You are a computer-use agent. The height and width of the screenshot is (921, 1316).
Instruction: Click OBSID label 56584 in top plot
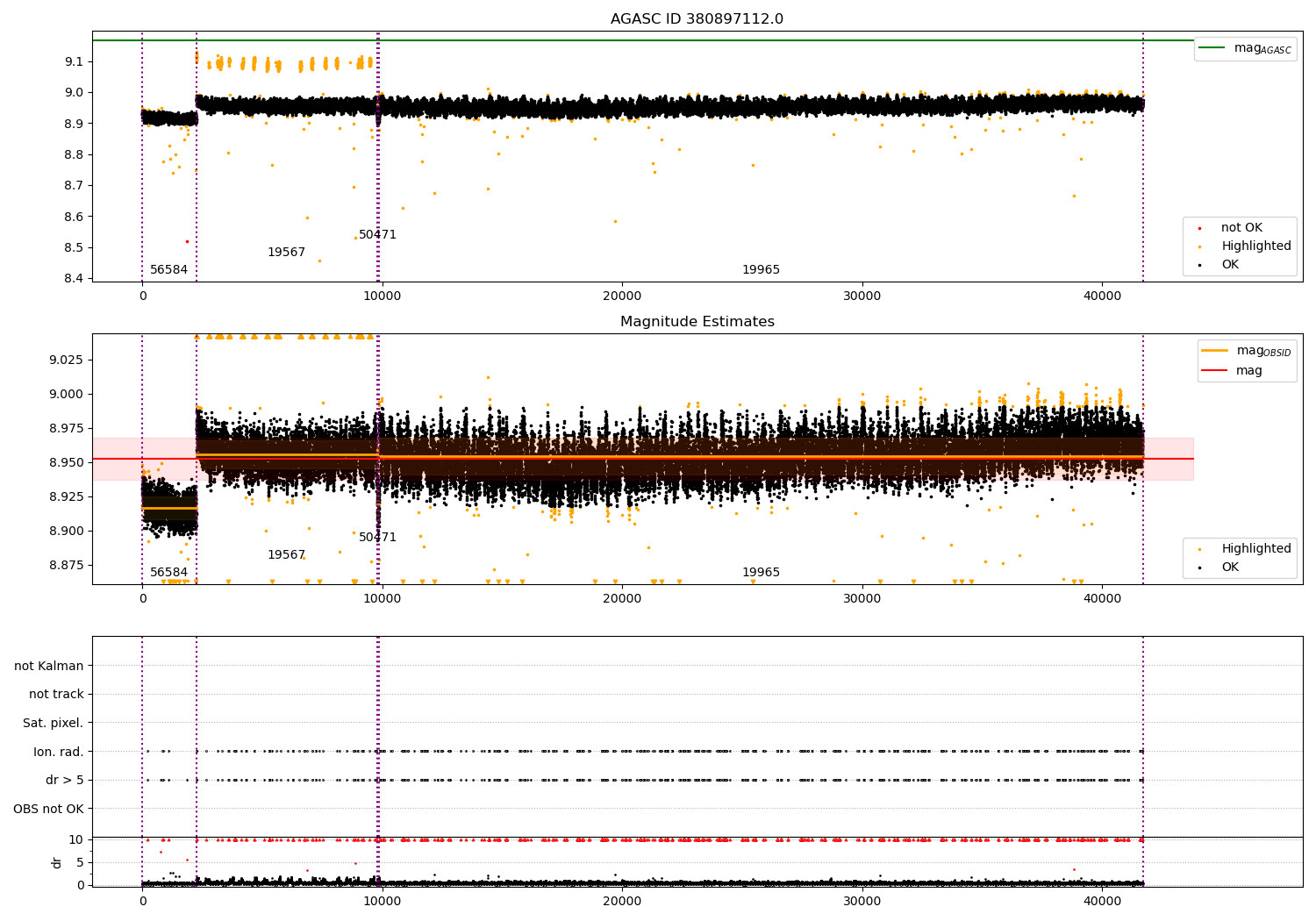click(168, 270)
